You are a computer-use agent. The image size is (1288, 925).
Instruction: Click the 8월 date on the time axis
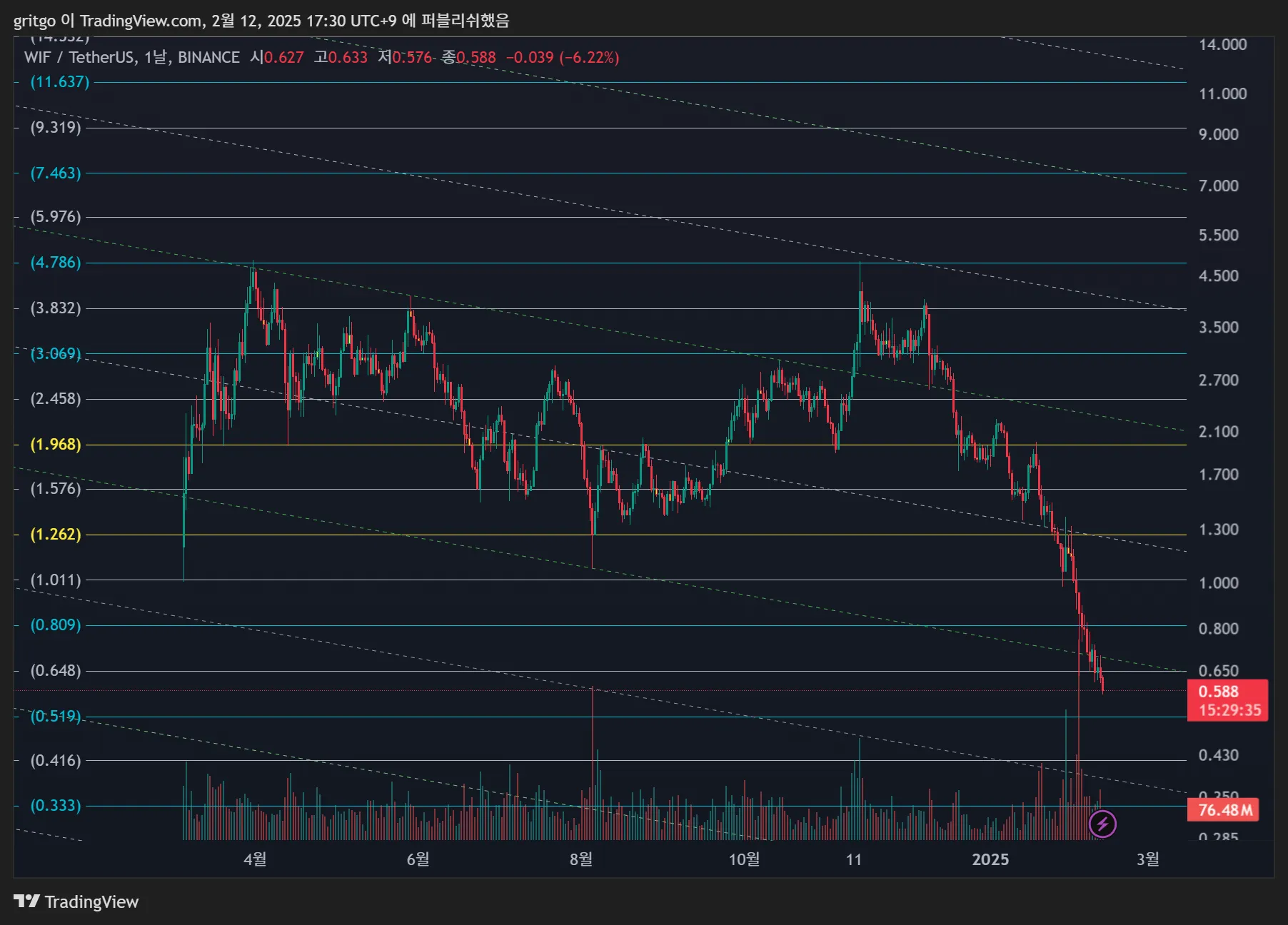581,859
